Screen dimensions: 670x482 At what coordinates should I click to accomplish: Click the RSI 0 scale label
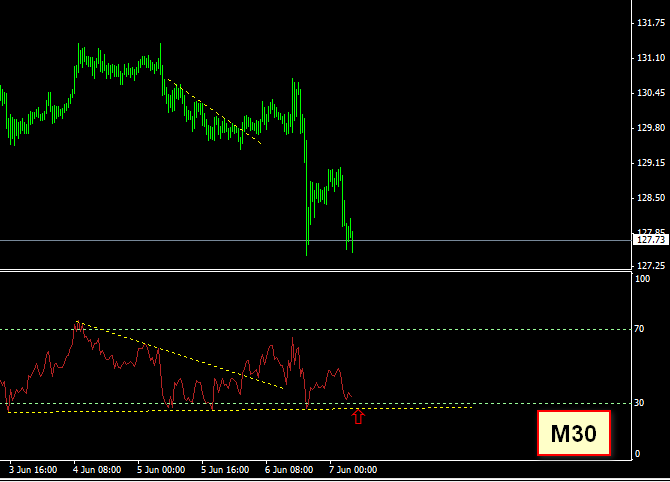(638, 454)
